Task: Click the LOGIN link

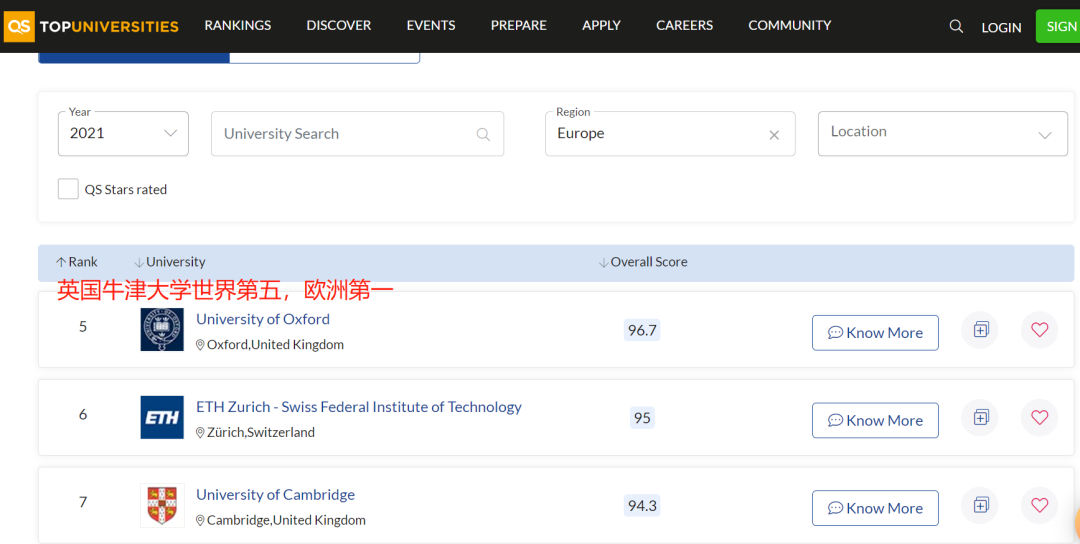Action: click(1001, 28)
